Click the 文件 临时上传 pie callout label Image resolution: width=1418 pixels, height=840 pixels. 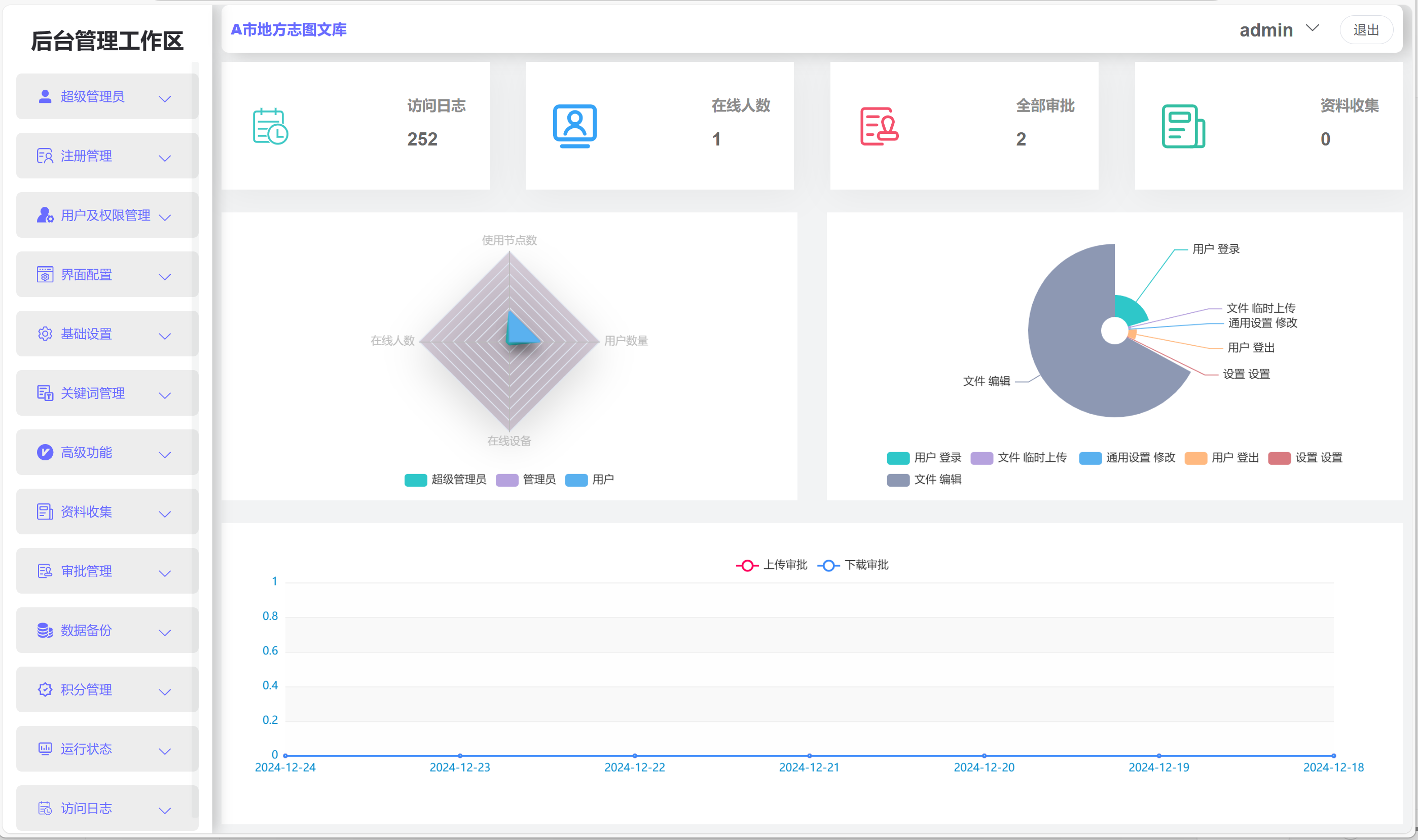click(1261, 309)
